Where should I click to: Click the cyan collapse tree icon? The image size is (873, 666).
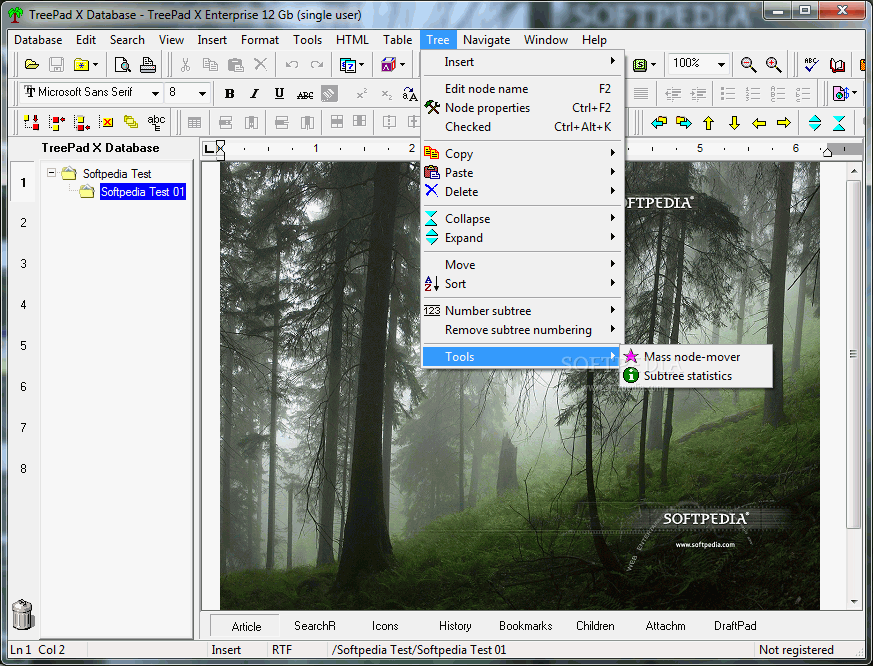pos(839,123)
